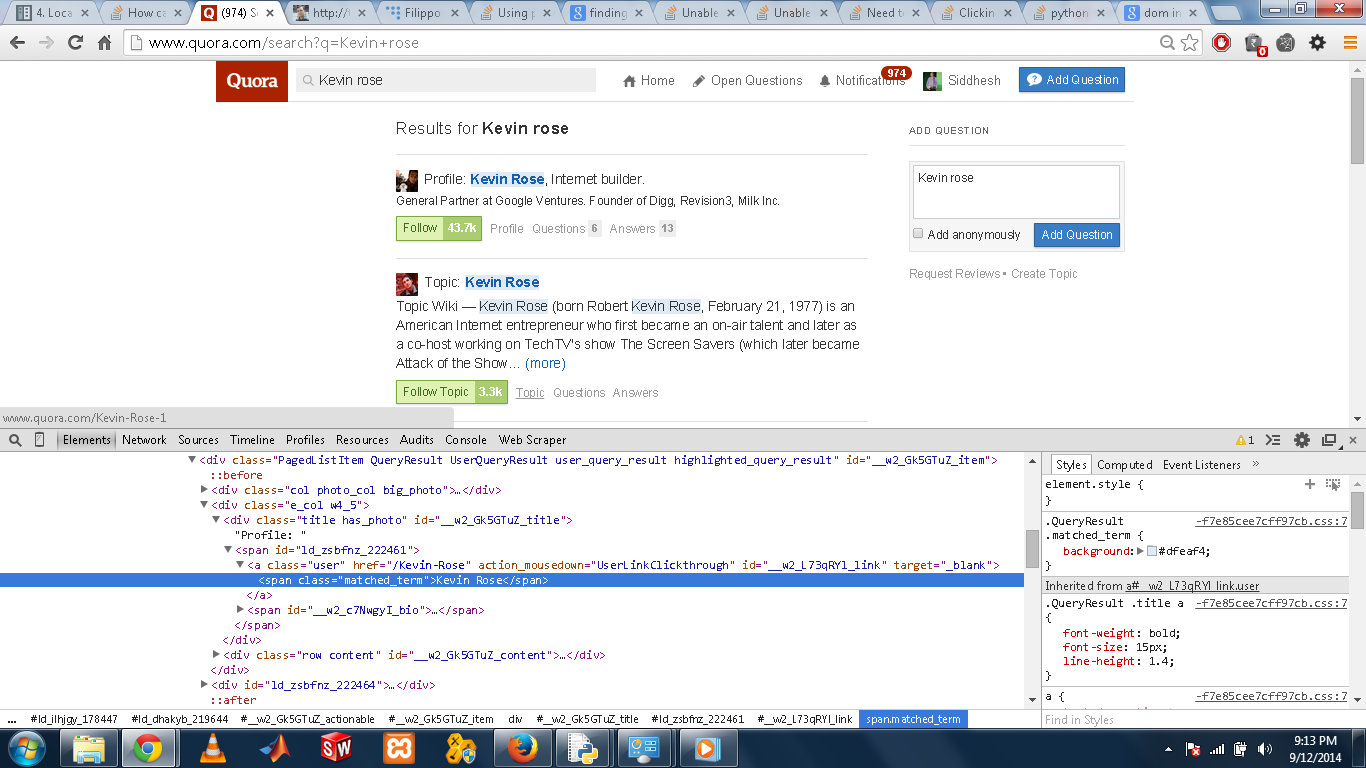Collapse the e_col w4_5 div node
The width and height of the screenshot is (1366, 768).
[x=205, y=505]
